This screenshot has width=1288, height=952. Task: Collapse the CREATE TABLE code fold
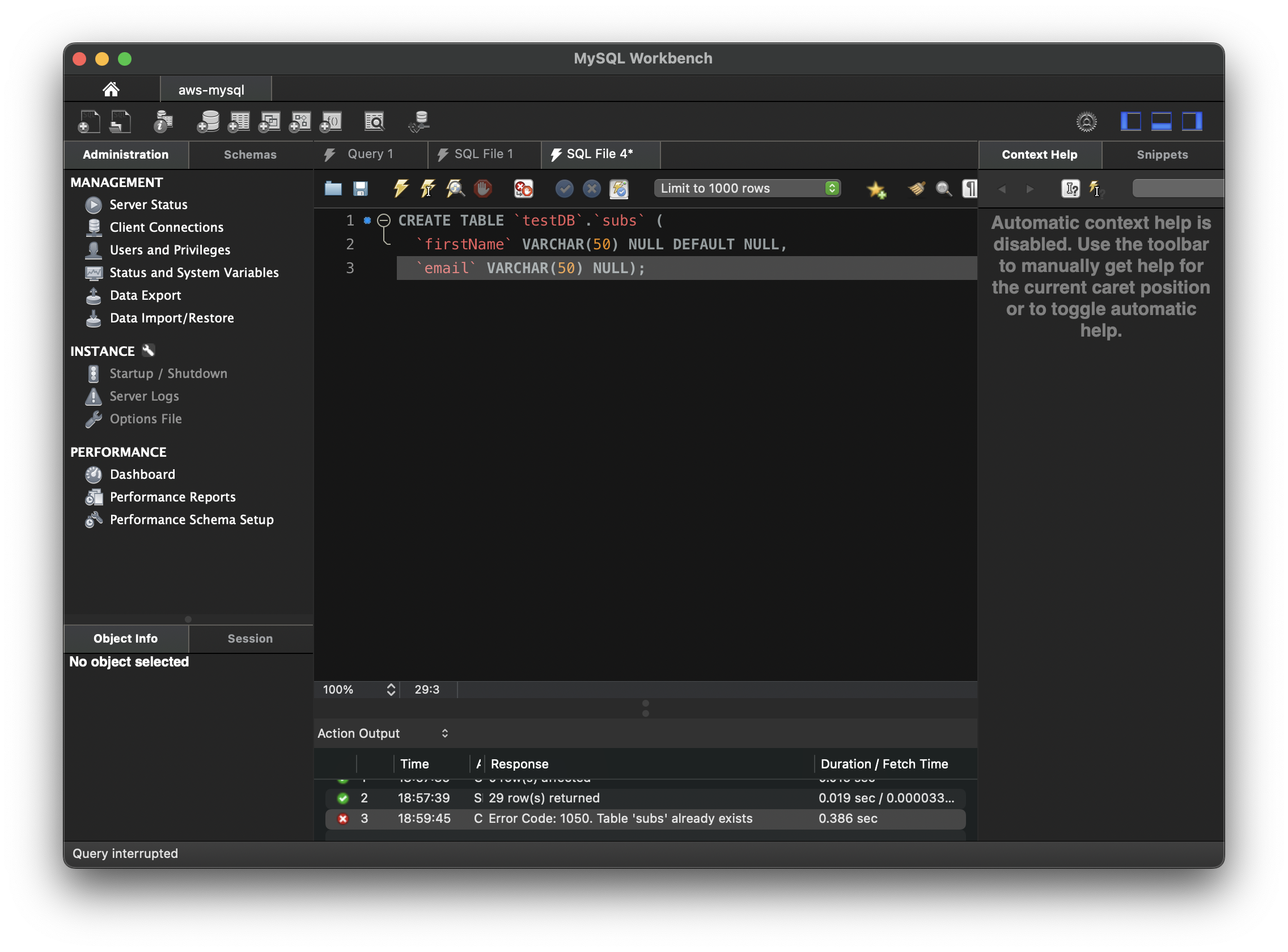coord(383,220)
